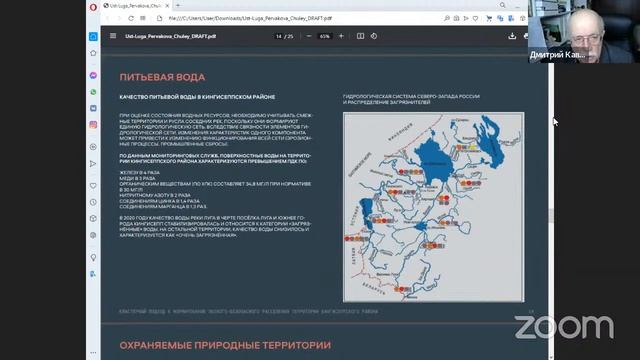The image size is (640, 360).
Task: Open history clock icon in sidebar
Action: tap(93, 202)
